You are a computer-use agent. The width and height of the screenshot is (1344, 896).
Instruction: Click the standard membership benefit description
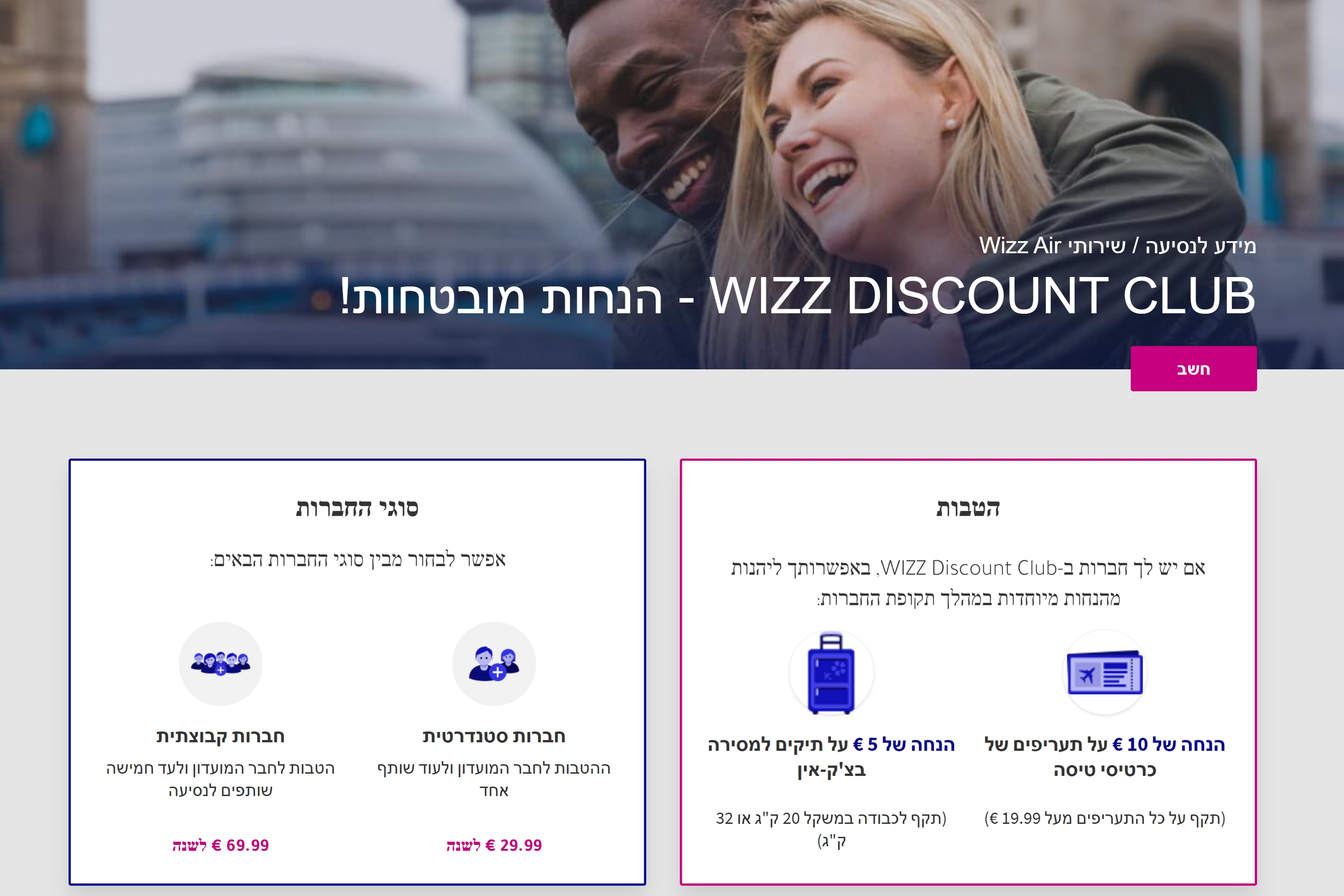pos(494,779)
